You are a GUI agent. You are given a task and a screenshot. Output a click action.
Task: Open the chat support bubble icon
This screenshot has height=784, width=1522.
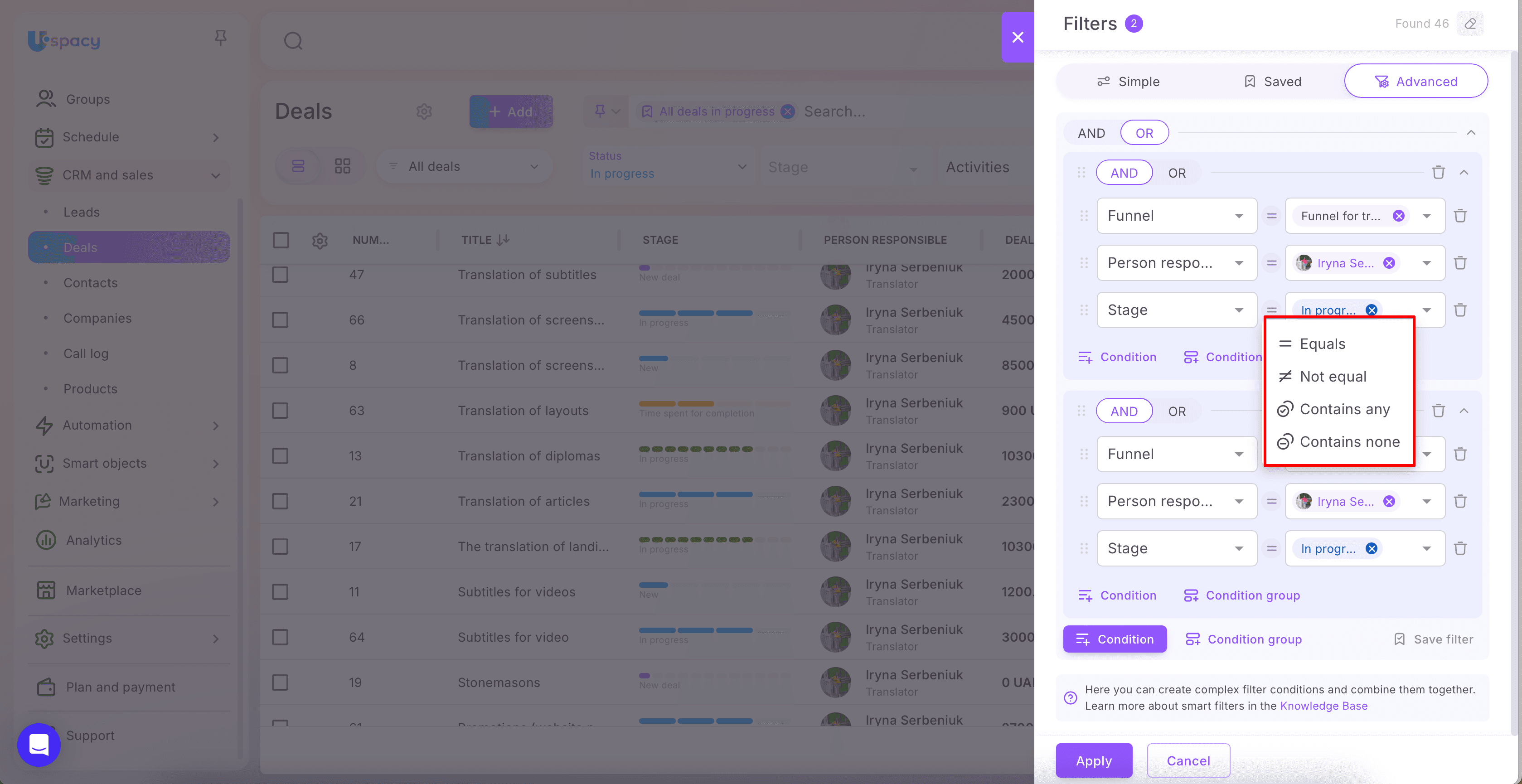(39, 745)
